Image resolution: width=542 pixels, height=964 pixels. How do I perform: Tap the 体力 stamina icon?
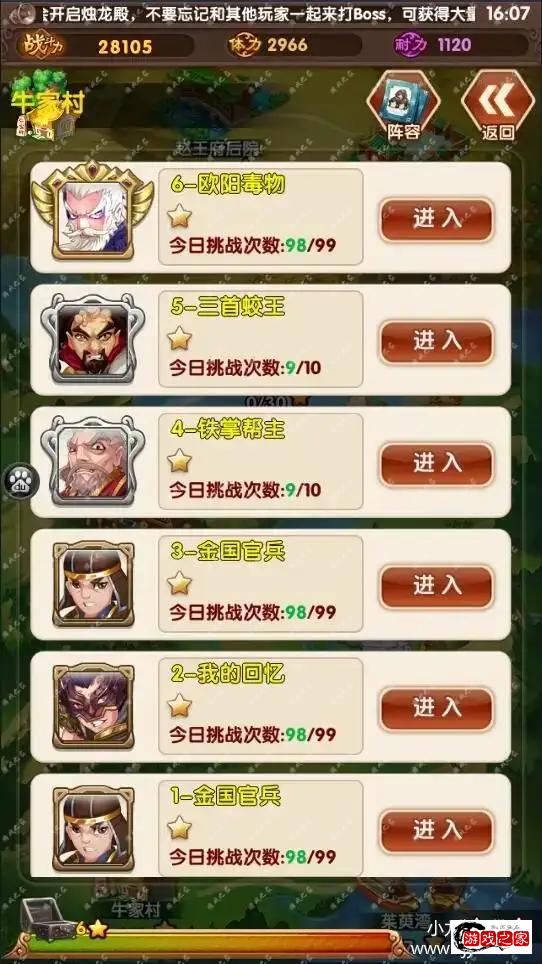[x=246, y=45]
